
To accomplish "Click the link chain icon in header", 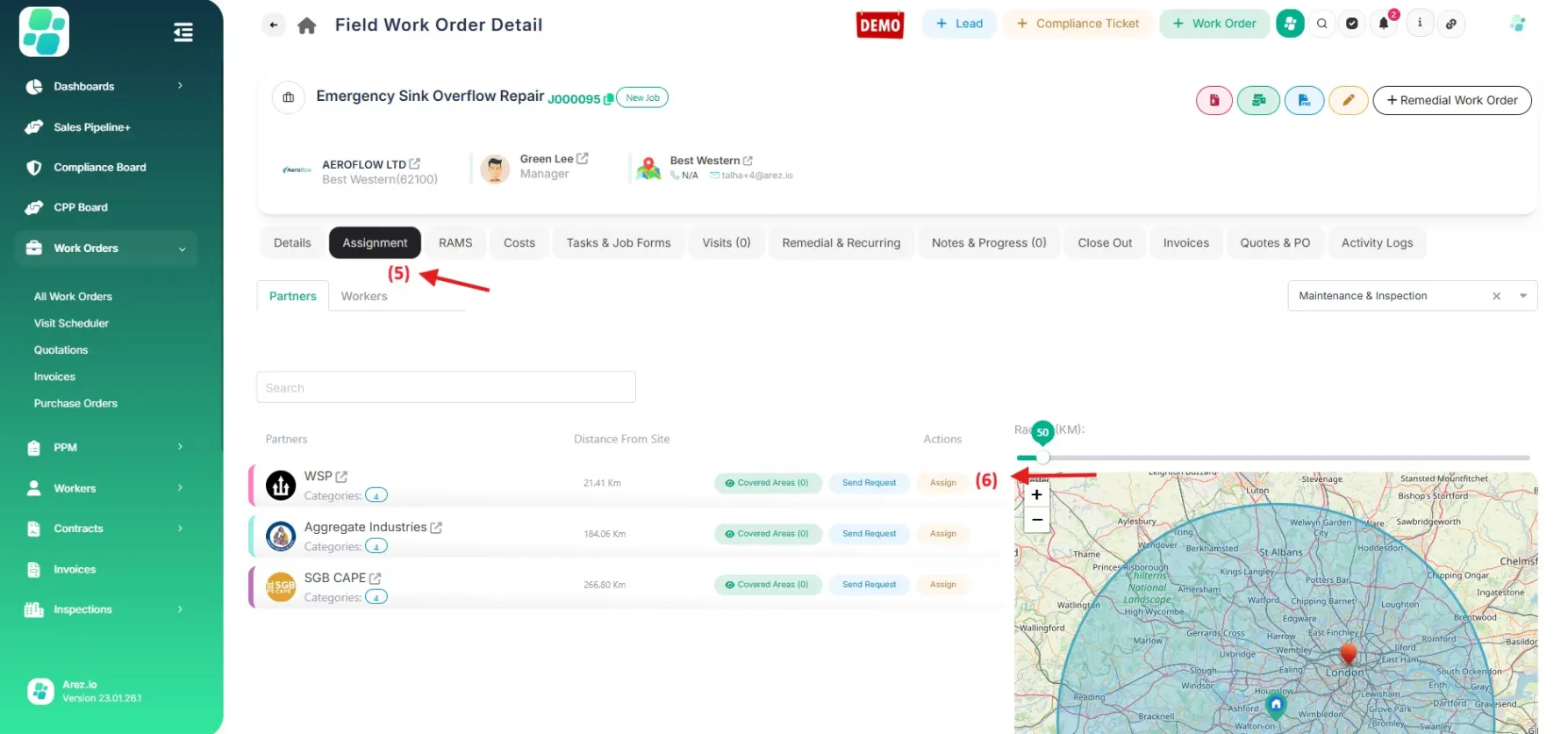I will [x=1451, y=24].
